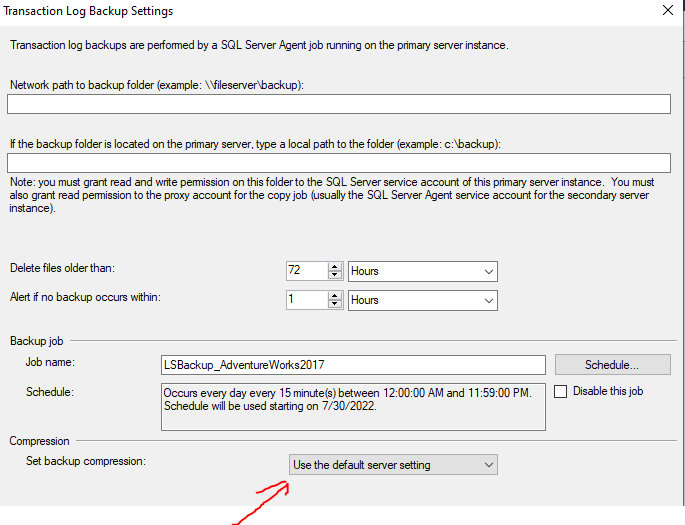The height and width of the screenshot is (525, 685).
Task: Click the 'Backup job' group heading
Action: (37, 341)
